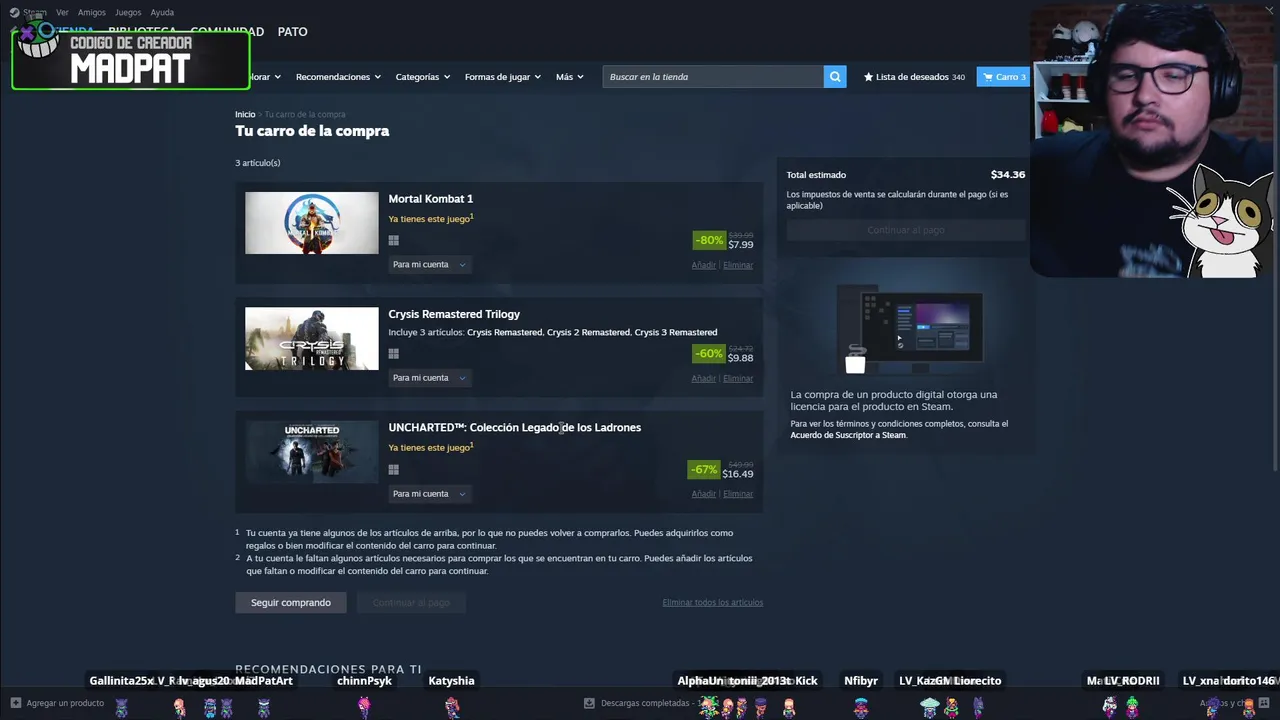The height and width of the screenshot is (720, 1280).
Task: Expand the Formas de jugar dropdown
Action: pos(503,77)
